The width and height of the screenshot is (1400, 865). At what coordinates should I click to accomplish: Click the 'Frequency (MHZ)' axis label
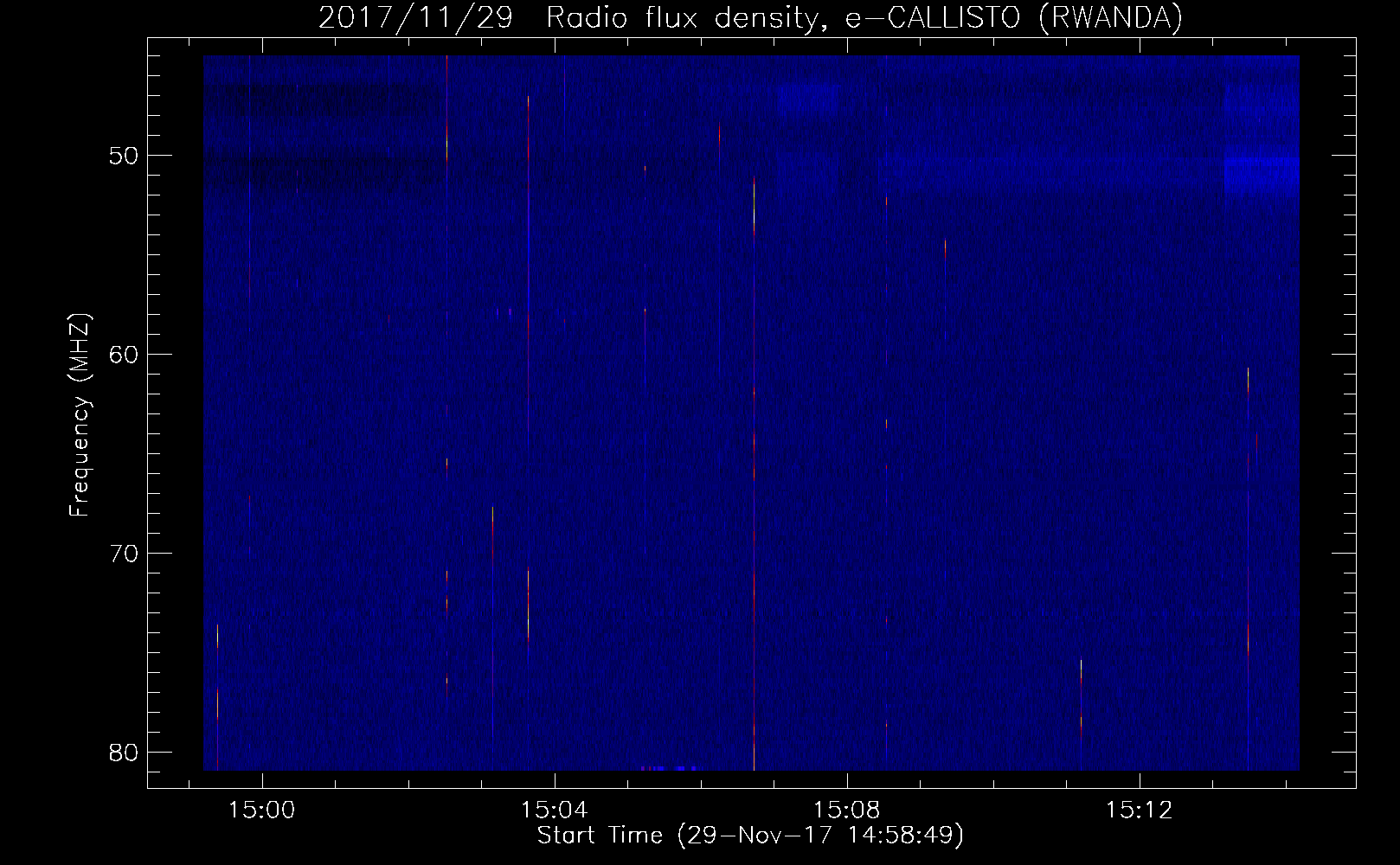click(x=80, y=415)
